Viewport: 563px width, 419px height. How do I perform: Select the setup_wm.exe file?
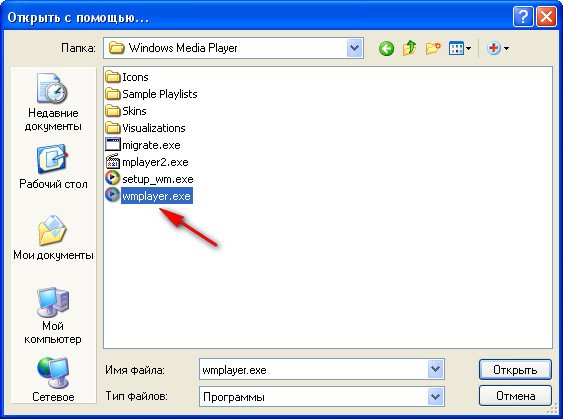point(150,179)
